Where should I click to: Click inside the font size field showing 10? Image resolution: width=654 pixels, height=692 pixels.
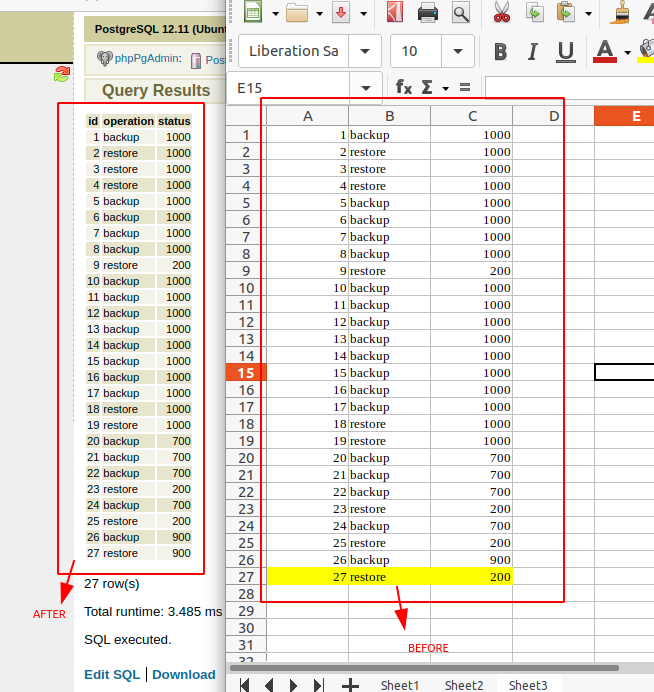(416, 51)
